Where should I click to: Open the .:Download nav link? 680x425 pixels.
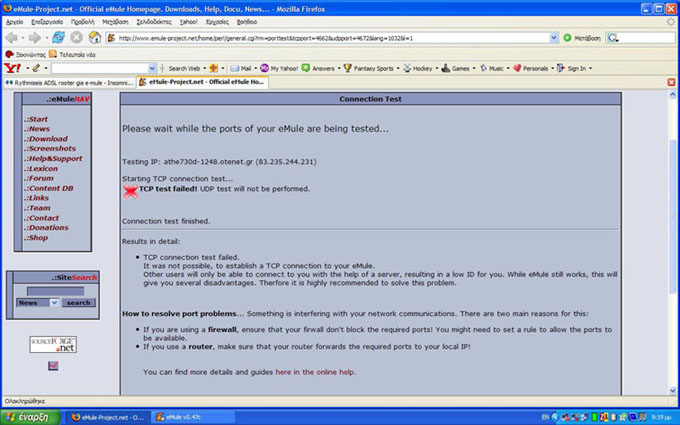pyautogui.click(x=46, y=139)
